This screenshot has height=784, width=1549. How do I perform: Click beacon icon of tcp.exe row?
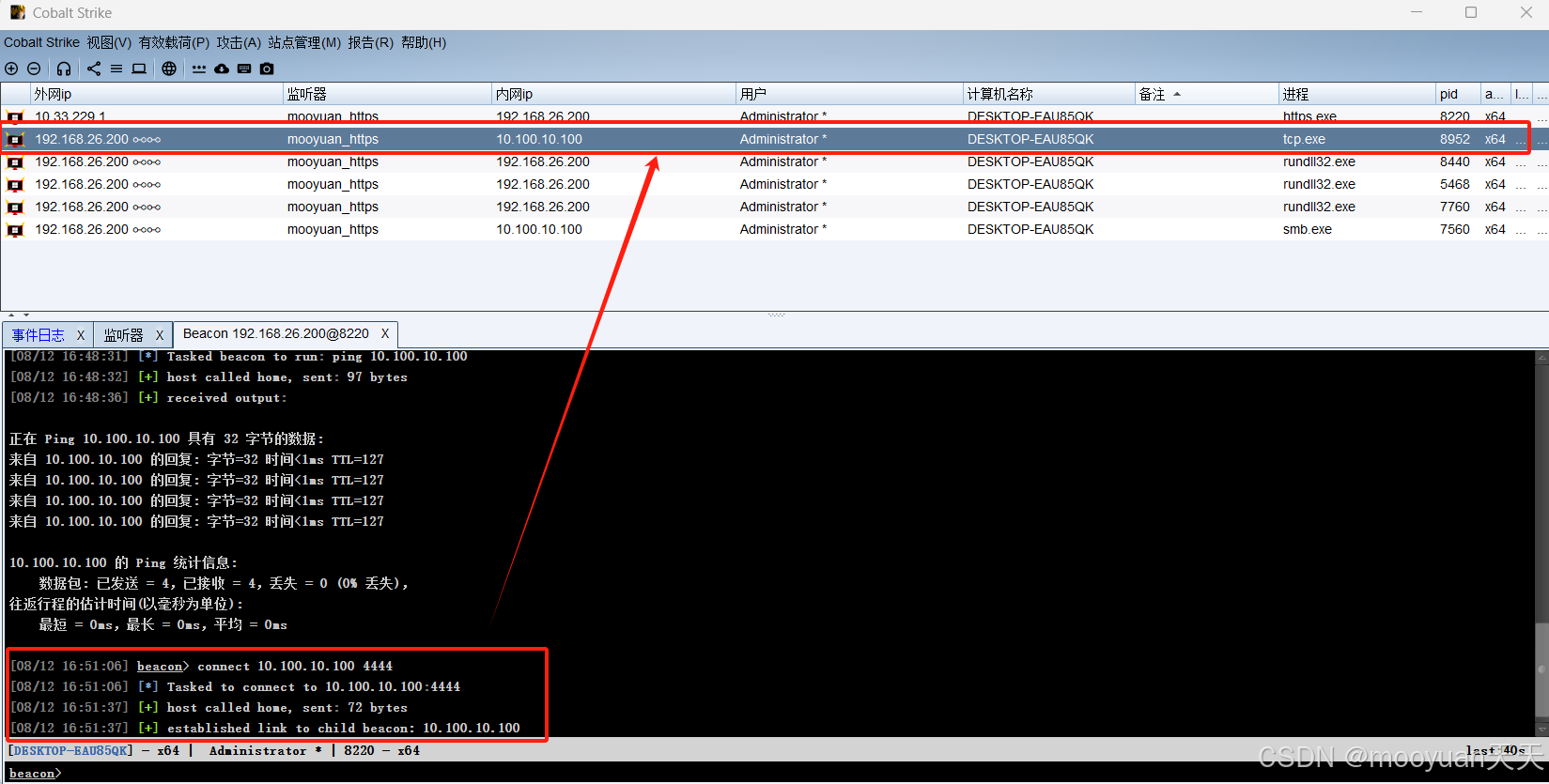[x=15, y=139]
